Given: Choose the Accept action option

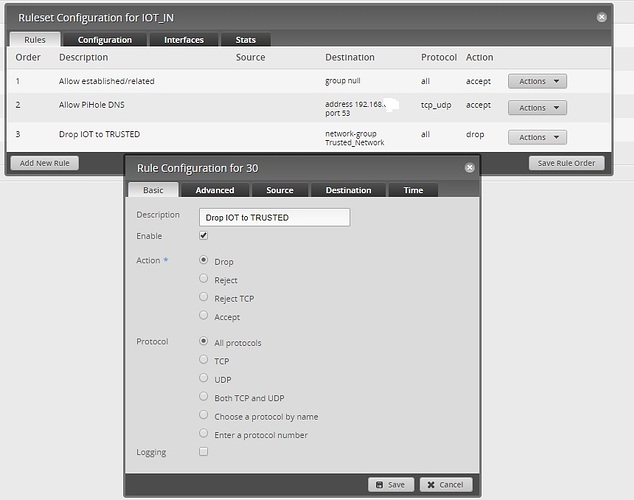Looking at the screenshot, I should click(203, 315).
